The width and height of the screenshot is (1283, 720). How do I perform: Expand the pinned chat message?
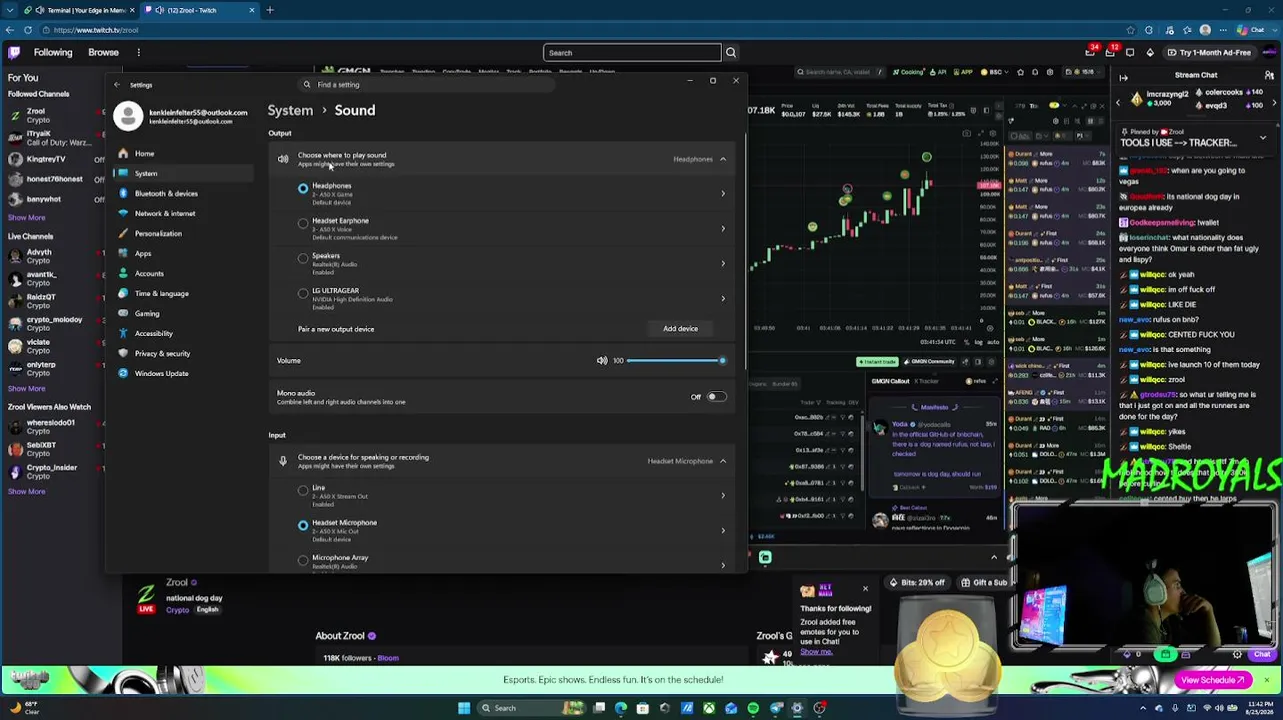coord(1262,137)
